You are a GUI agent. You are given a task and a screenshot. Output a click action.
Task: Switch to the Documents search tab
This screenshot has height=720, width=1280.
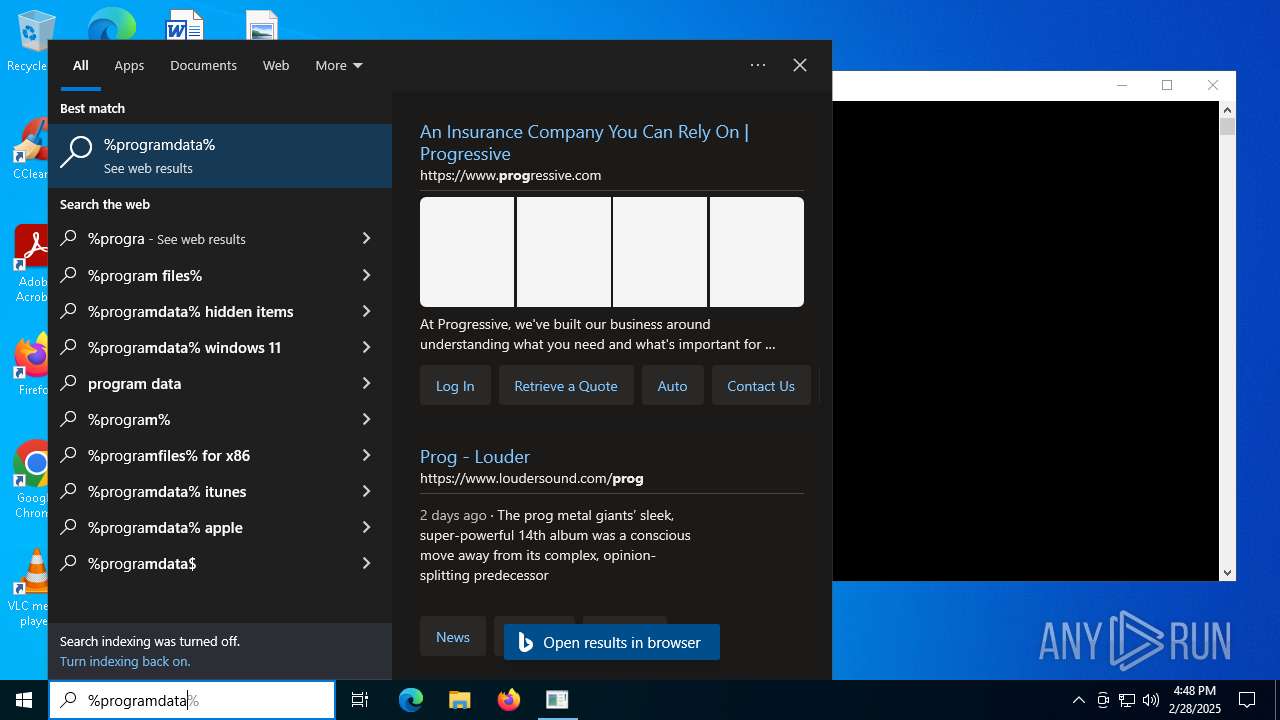pos(203,65)
